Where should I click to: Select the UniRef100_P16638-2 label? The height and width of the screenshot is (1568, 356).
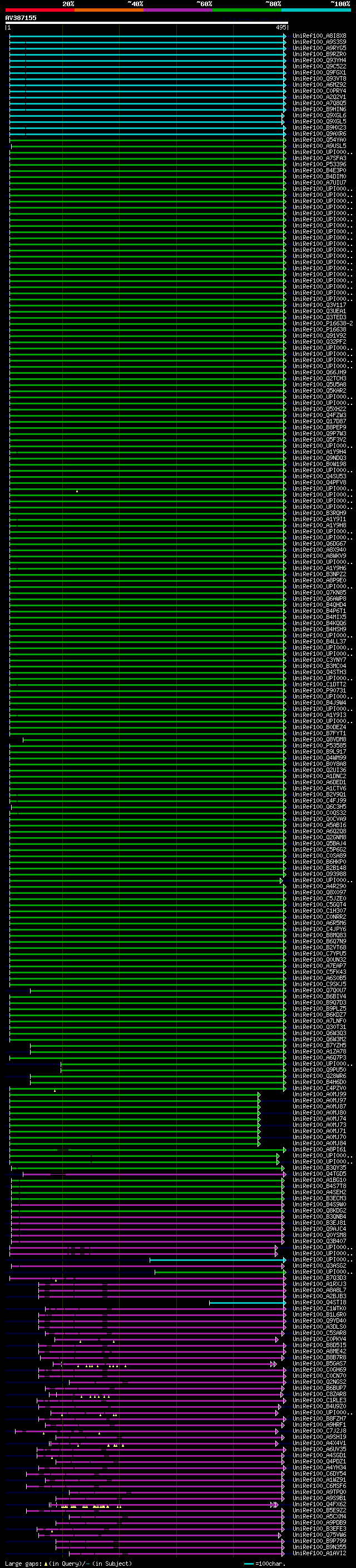point(323,323)
